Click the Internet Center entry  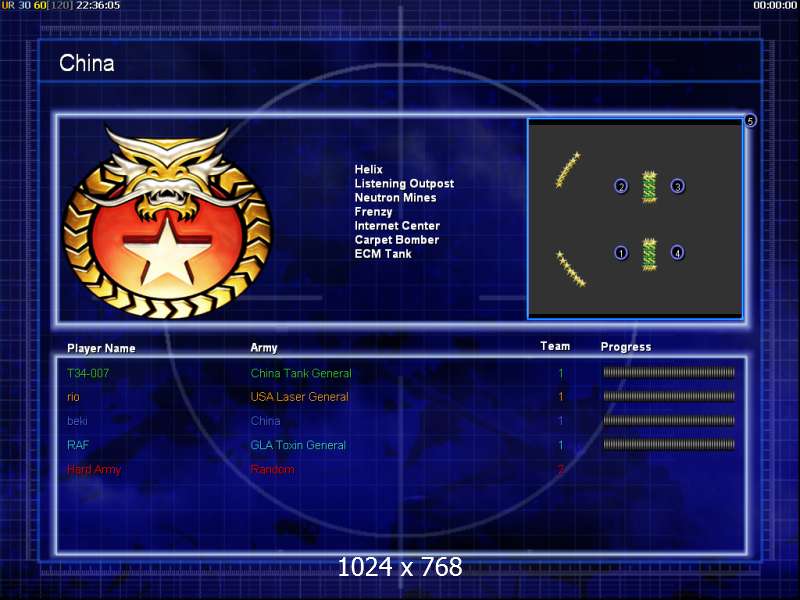pos(397,226)
